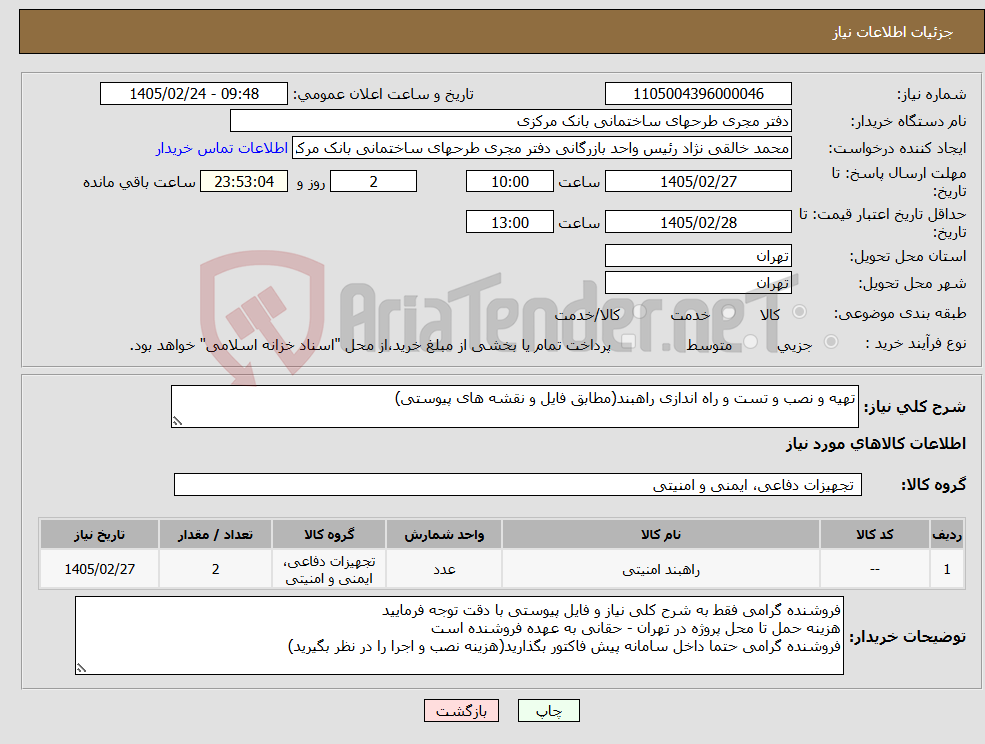
Task: Click the واحد شمارش column header
Action: pos(444,535)
